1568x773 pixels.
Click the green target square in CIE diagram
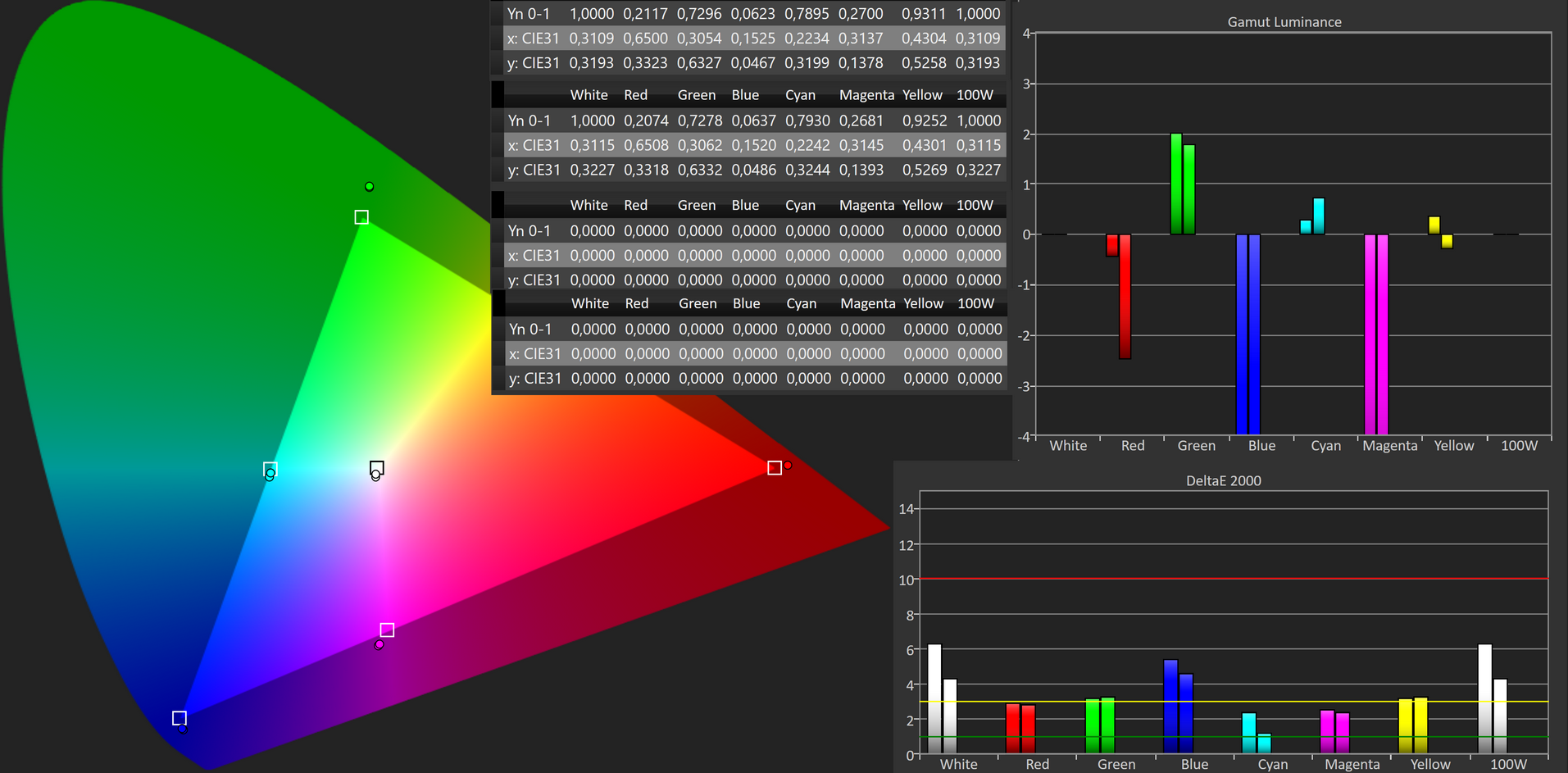(361, 217)
